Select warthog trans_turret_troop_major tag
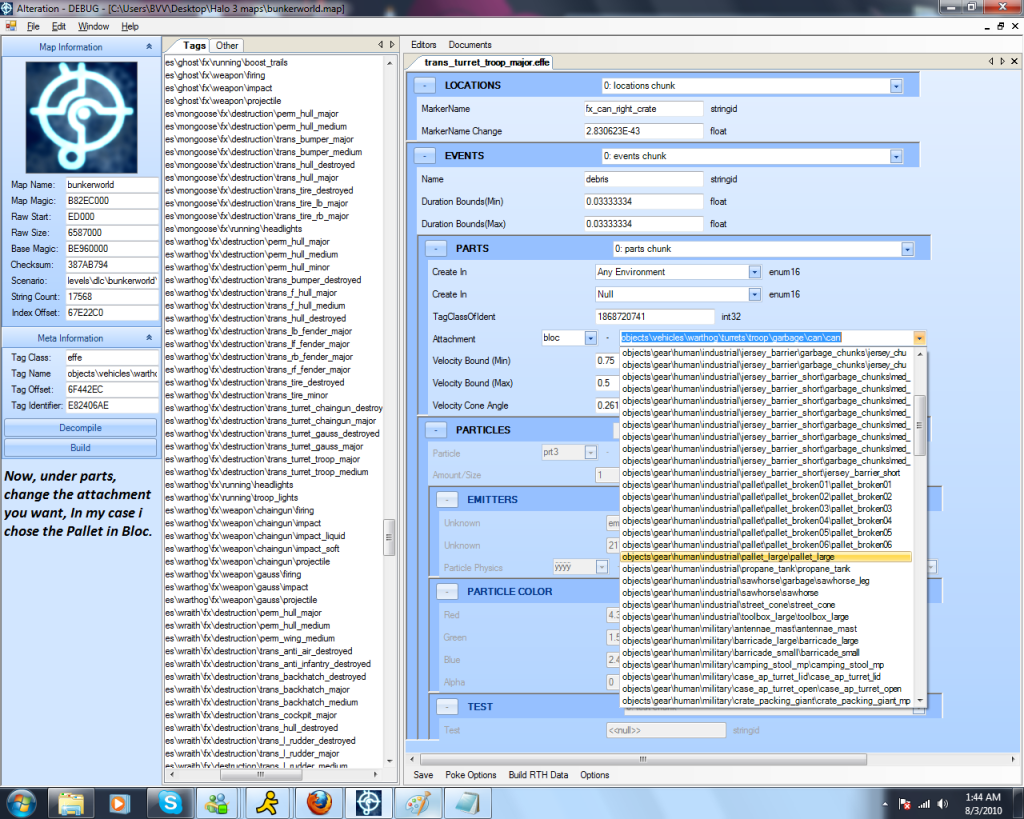1024x819 pixels. [263, 459]
